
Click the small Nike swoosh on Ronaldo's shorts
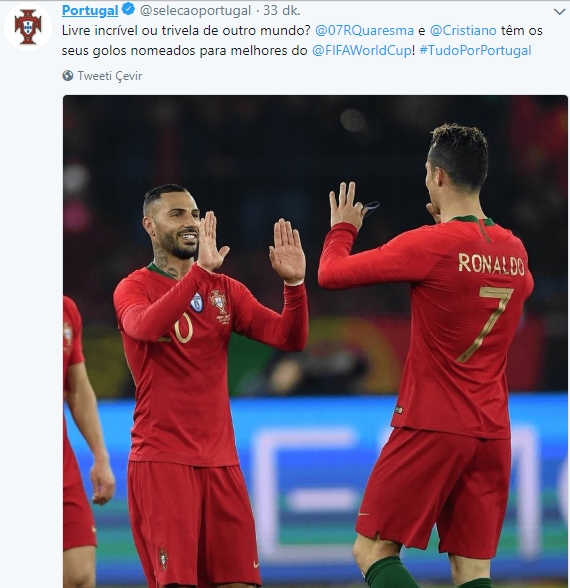(364, 514)
